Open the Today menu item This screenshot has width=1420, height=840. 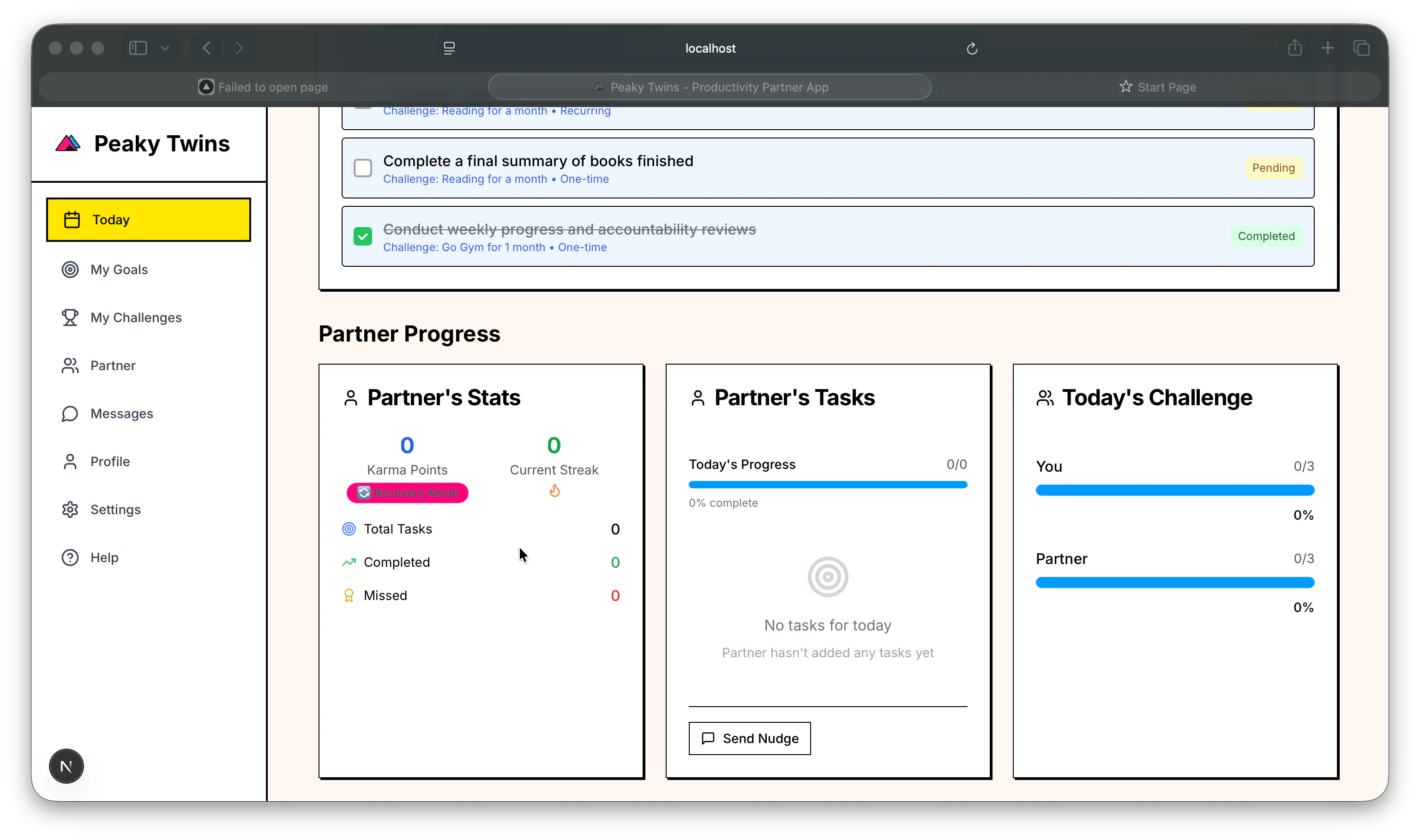coord(148,220)
